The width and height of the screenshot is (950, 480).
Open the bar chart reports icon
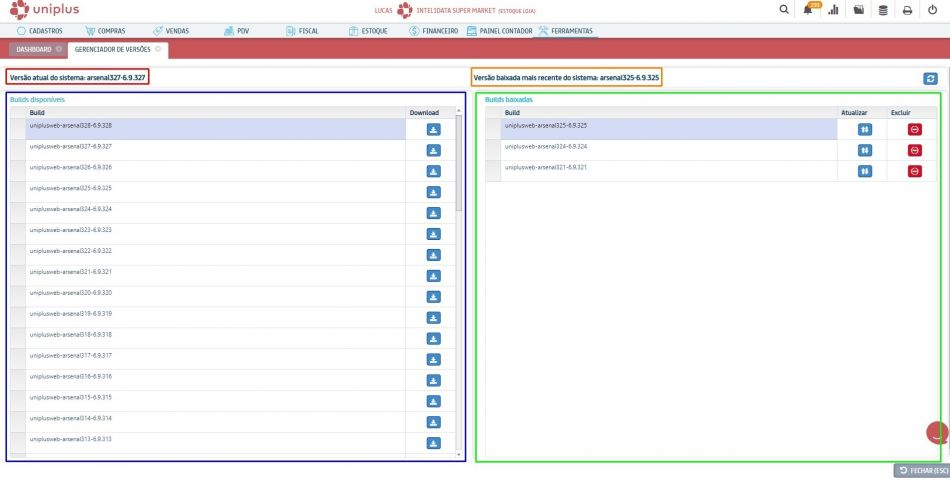click(x=833, y=11)
